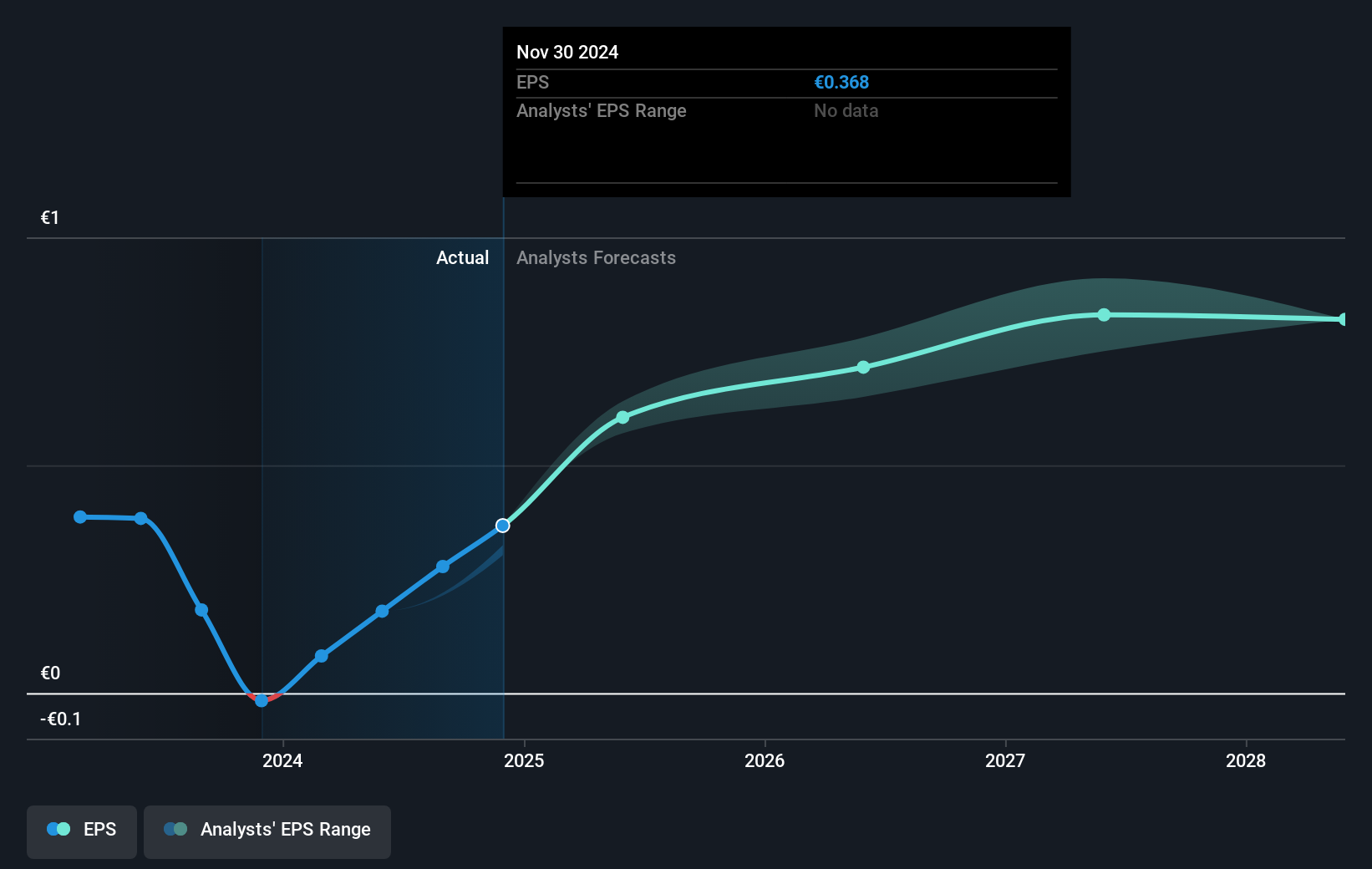Click the EPS value €0.368 in tooltip

tap(841, 82)
